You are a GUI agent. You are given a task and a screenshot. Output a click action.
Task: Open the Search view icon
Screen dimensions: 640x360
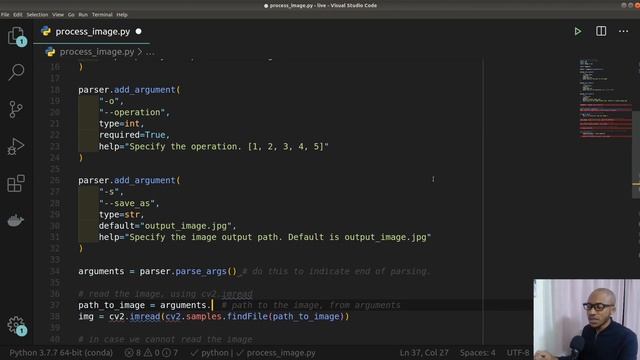pyautogui.click(x=16, y=72)
